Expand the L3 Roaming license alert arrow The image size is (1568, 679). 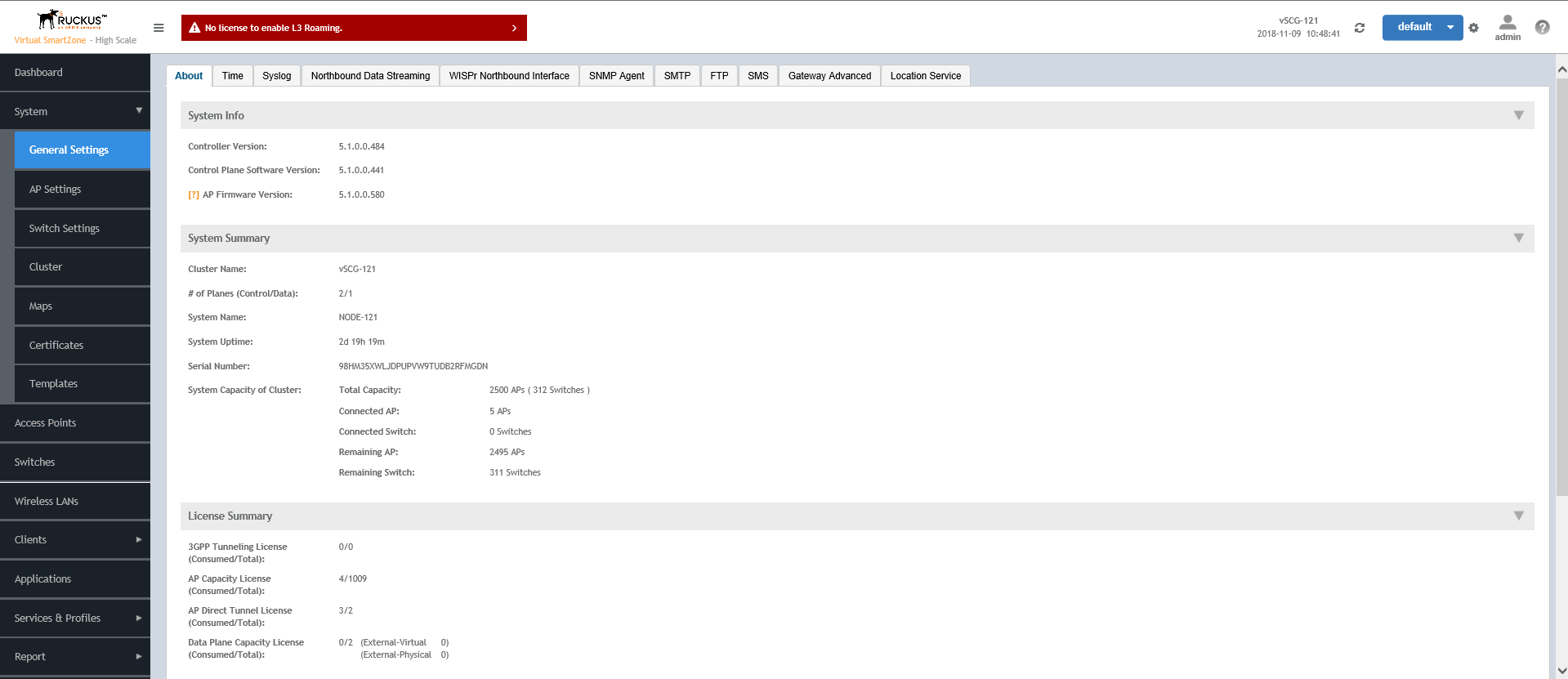click(x=514, y=28)
